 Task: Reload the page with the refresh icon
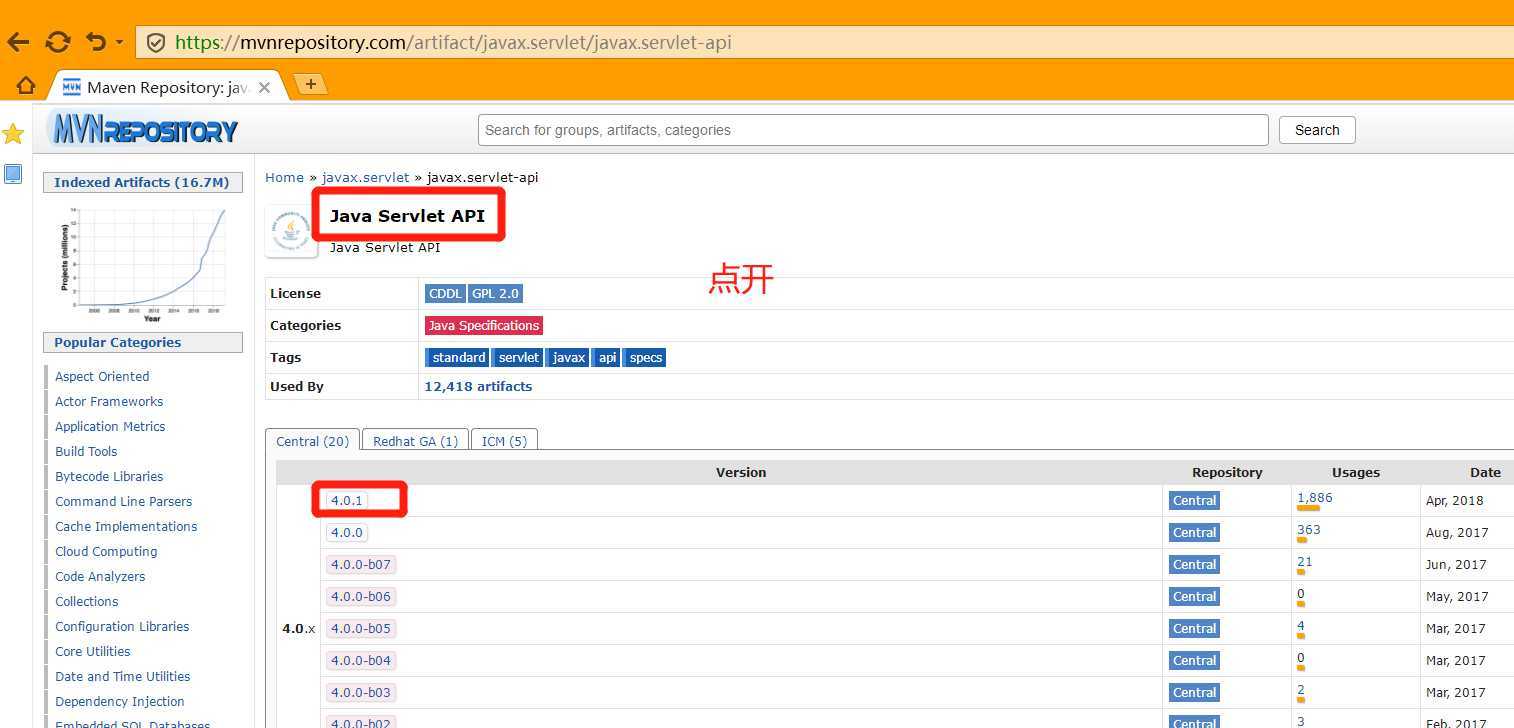pos(58,42)
